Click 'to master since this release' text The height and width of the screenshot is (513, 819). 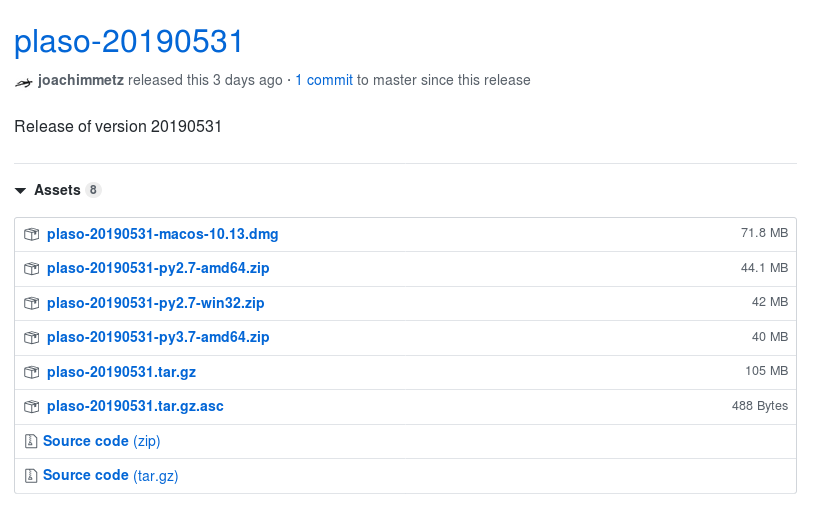(x=443, y=80)
